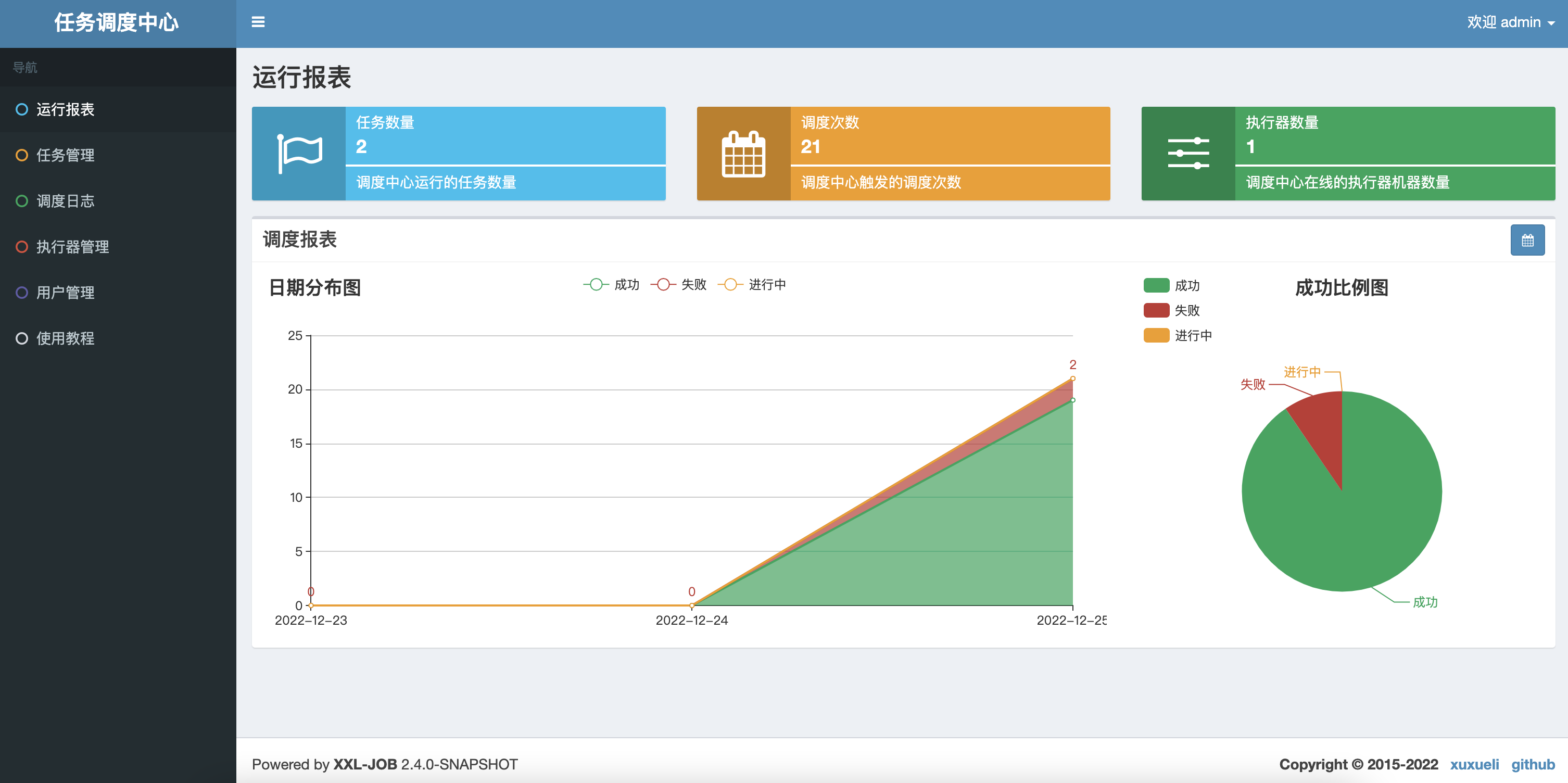Viewport: 1568px width, 783px height.
Task: Open the 欢迎 admin user dropdown
Action: 1511,22
